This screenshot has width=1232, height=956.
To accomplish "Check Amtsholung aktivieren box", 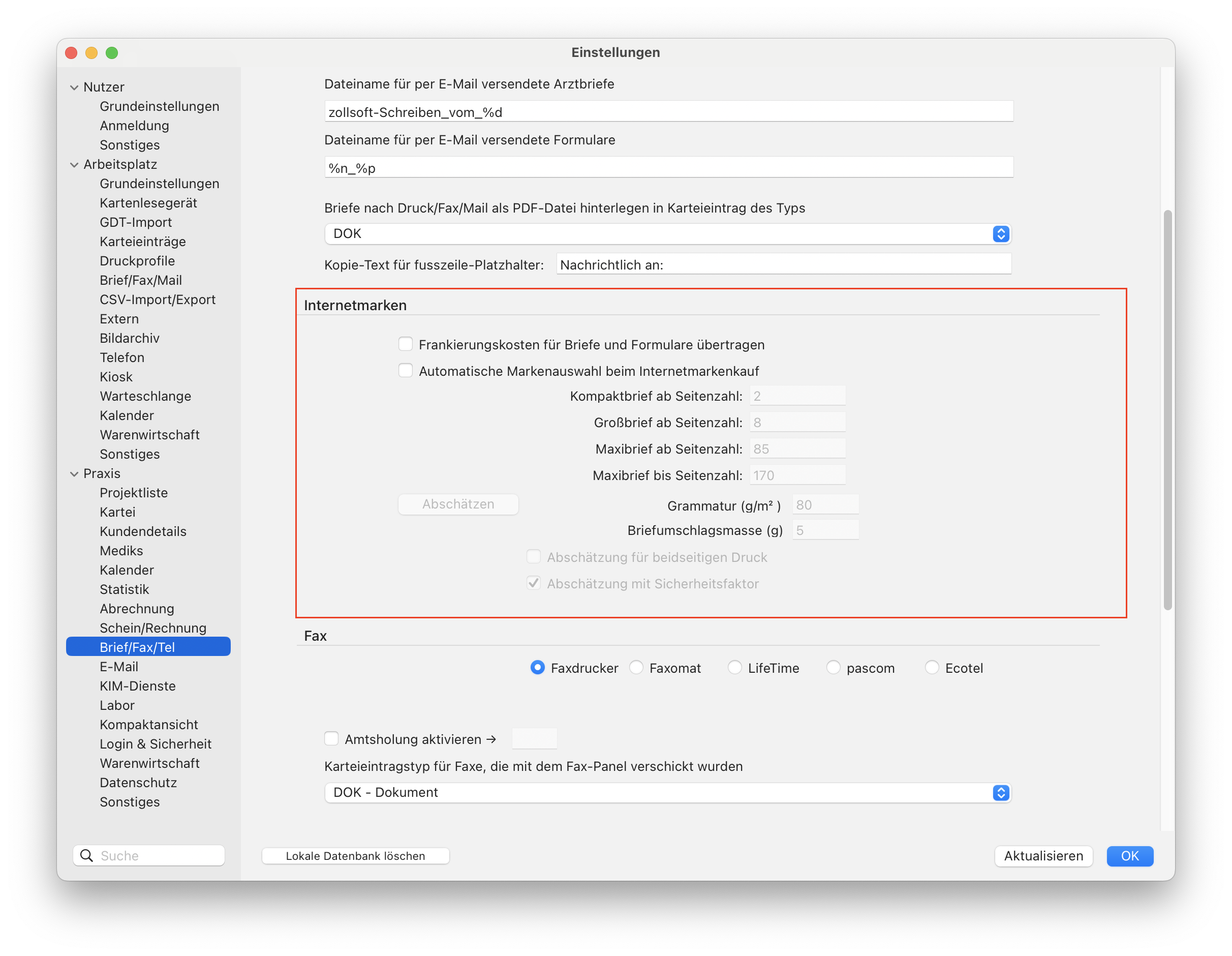I will click(x=332, y=738).
